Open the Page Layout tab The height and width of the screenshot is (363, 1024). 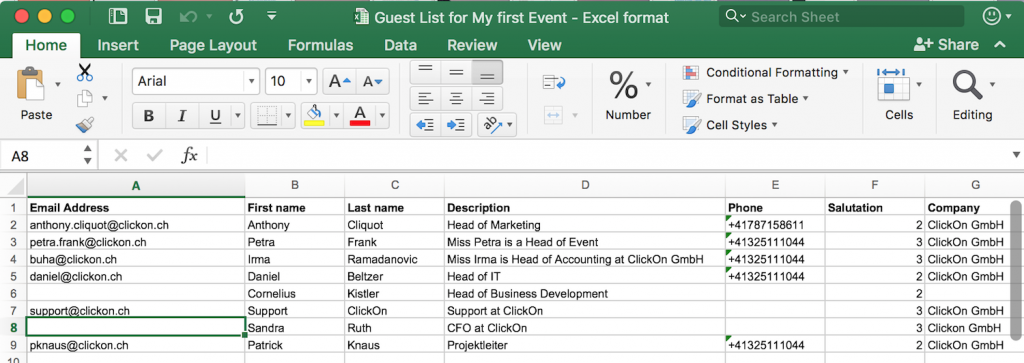(x=213, y=45)
